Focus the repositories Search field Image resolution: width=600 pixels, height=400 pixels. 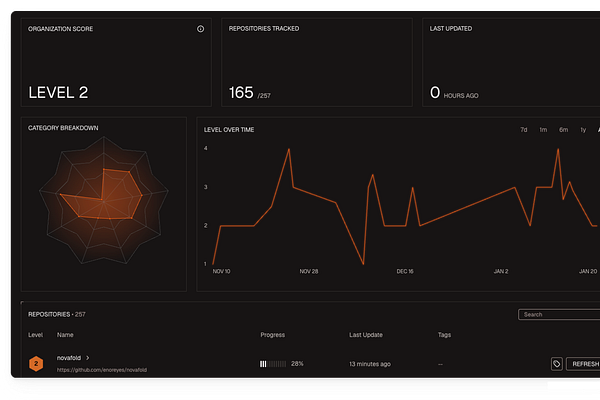pos(559,315)
